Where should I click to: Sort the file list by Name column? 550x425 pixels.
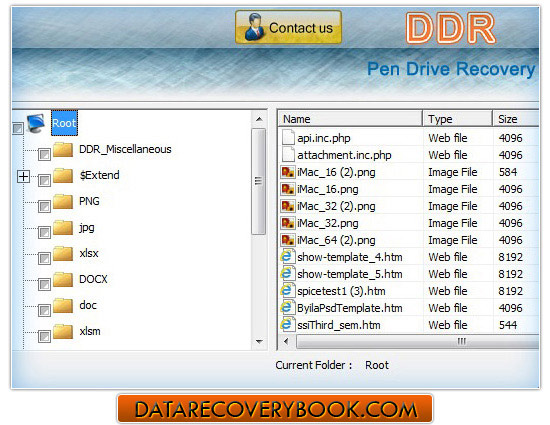[350, 119]
